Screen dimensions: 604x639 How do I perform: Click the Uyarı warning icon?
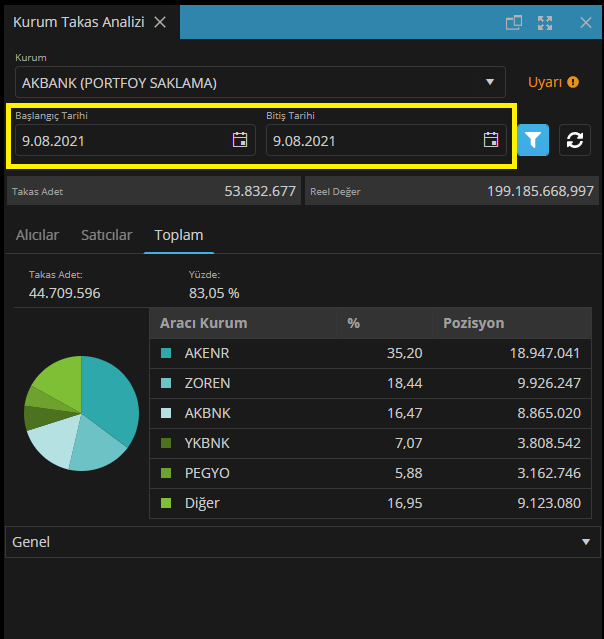573,82
